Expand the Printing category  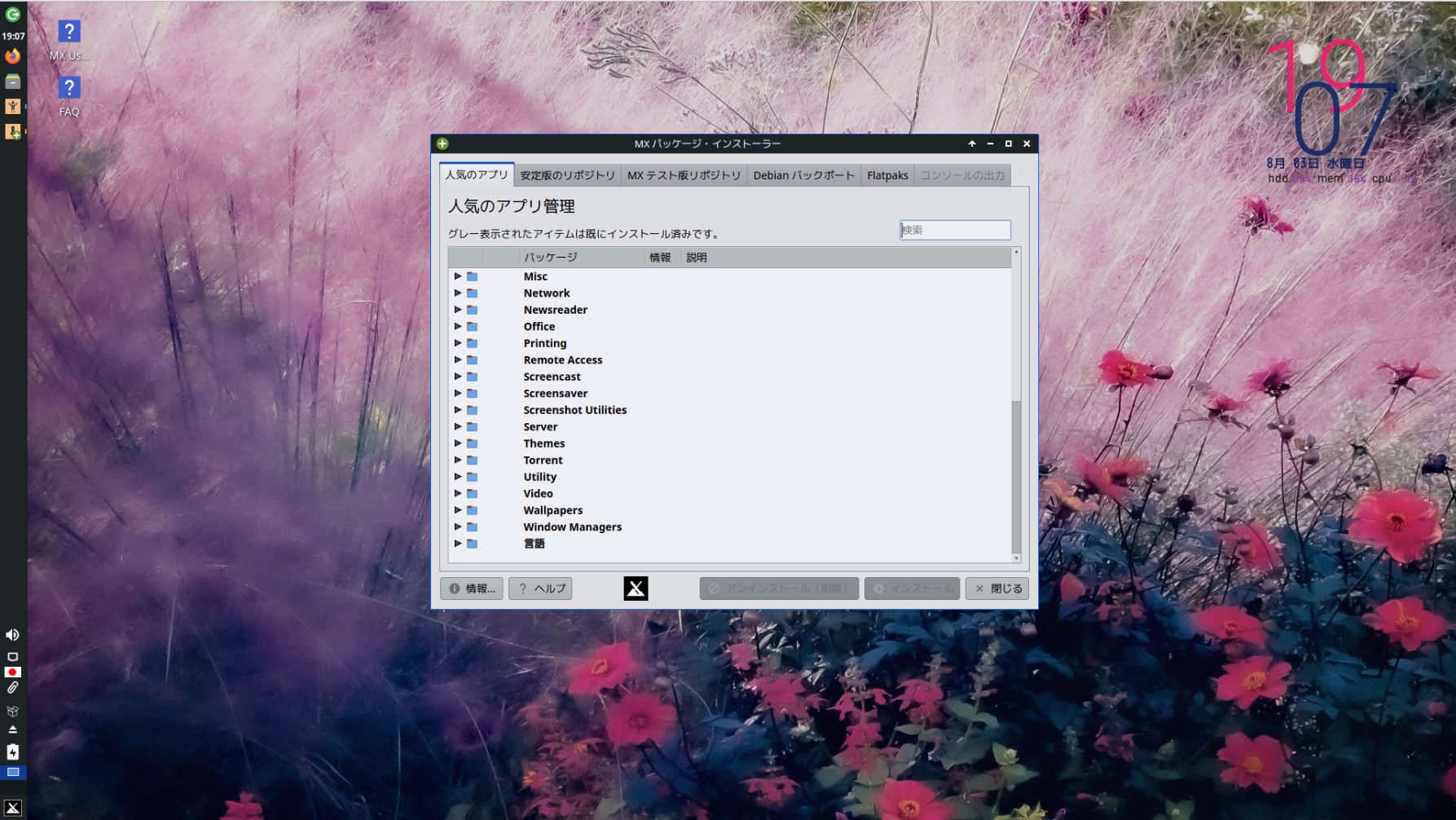tap(458, 343)
